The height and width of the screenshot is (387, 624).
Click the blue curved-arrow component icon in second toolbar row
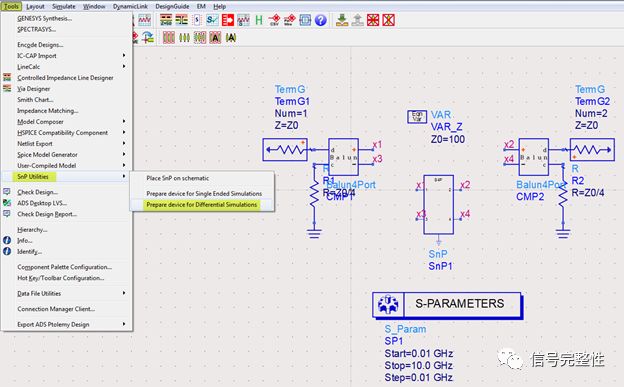click(x=148, y=37)
